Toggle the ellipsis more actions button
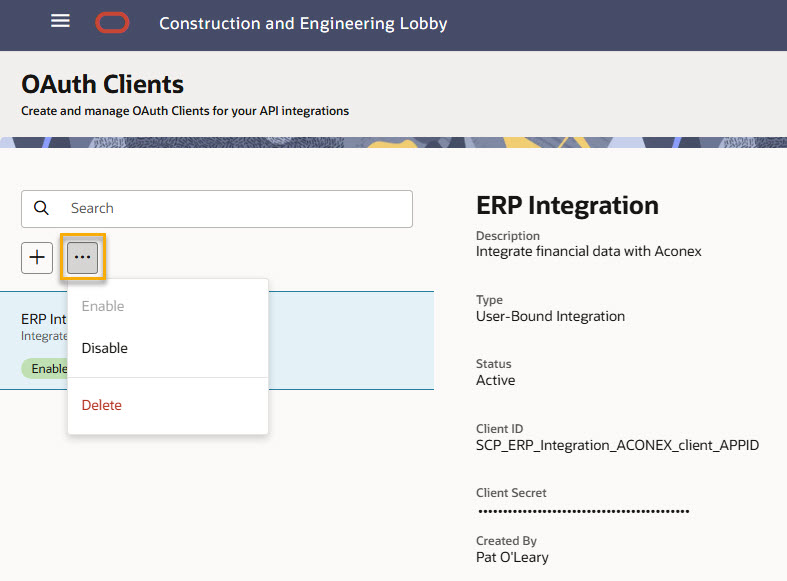 (83, 257)
